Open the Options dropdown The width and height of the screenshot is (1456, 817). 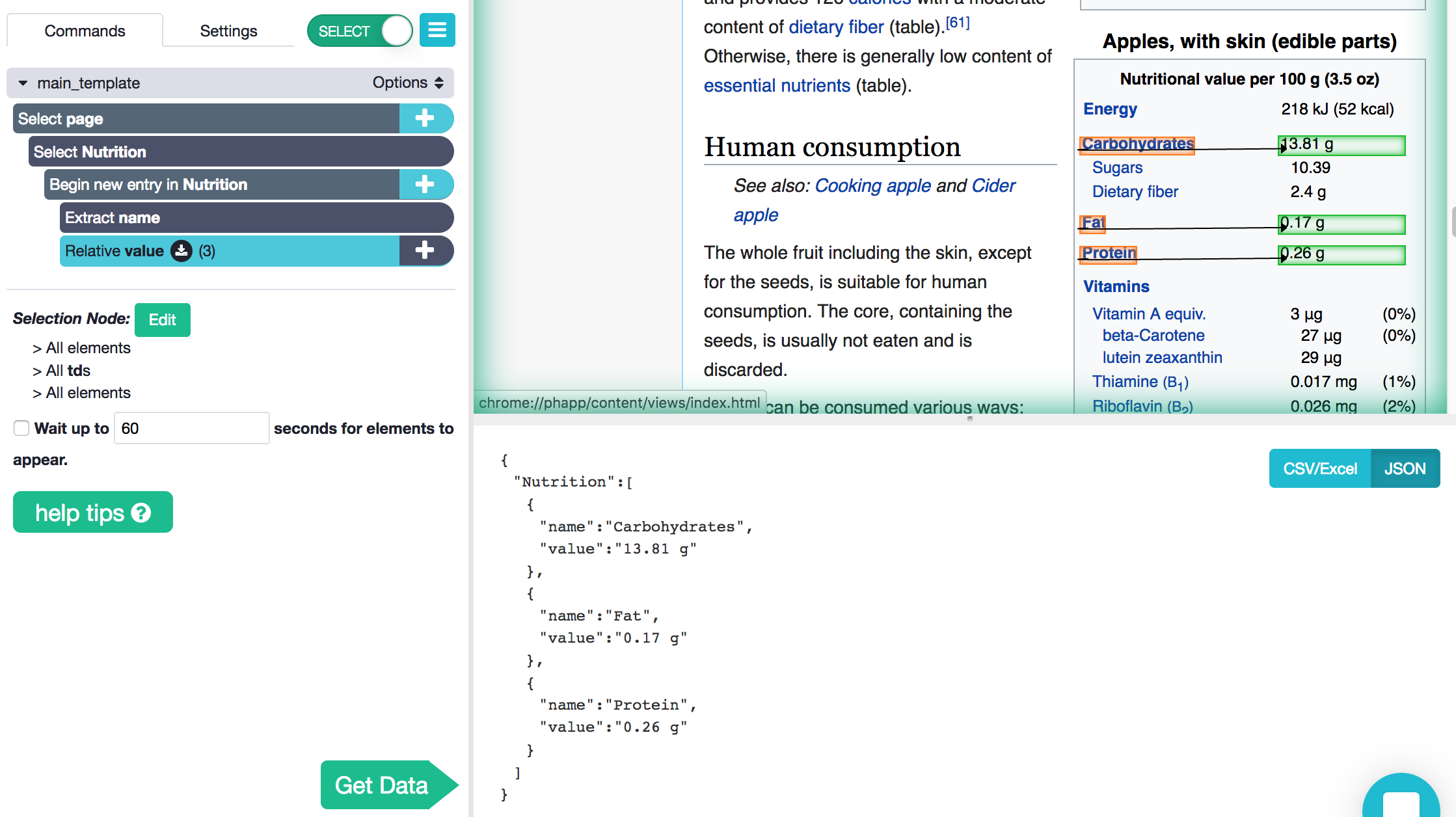[x=408, y=83]
